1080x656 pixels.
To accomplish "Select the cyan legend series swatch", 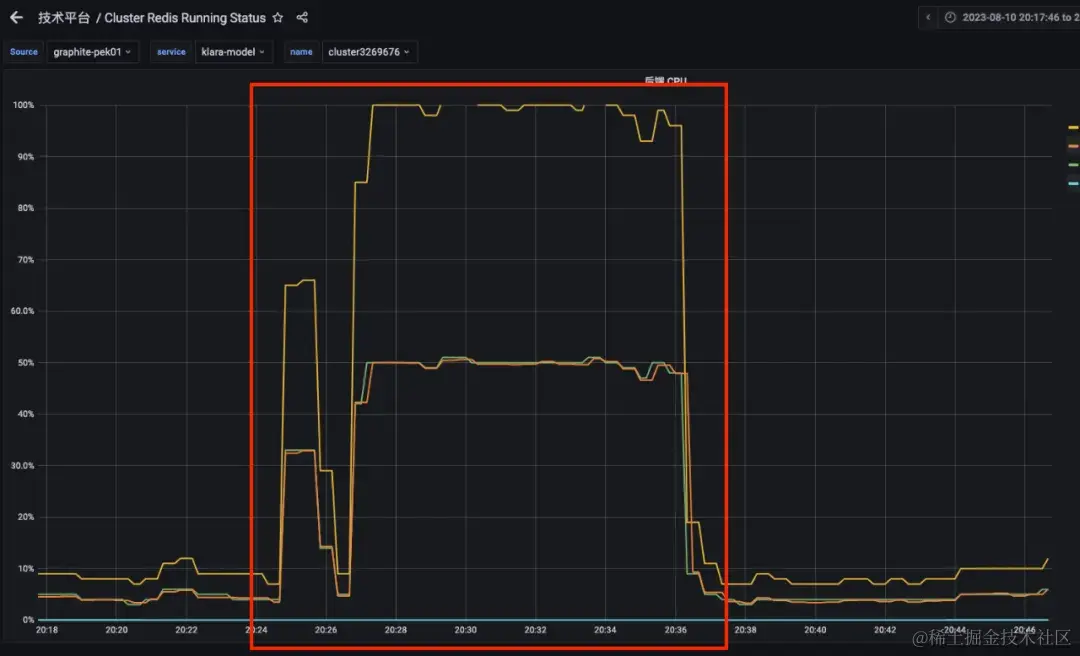I will 1073,183.
